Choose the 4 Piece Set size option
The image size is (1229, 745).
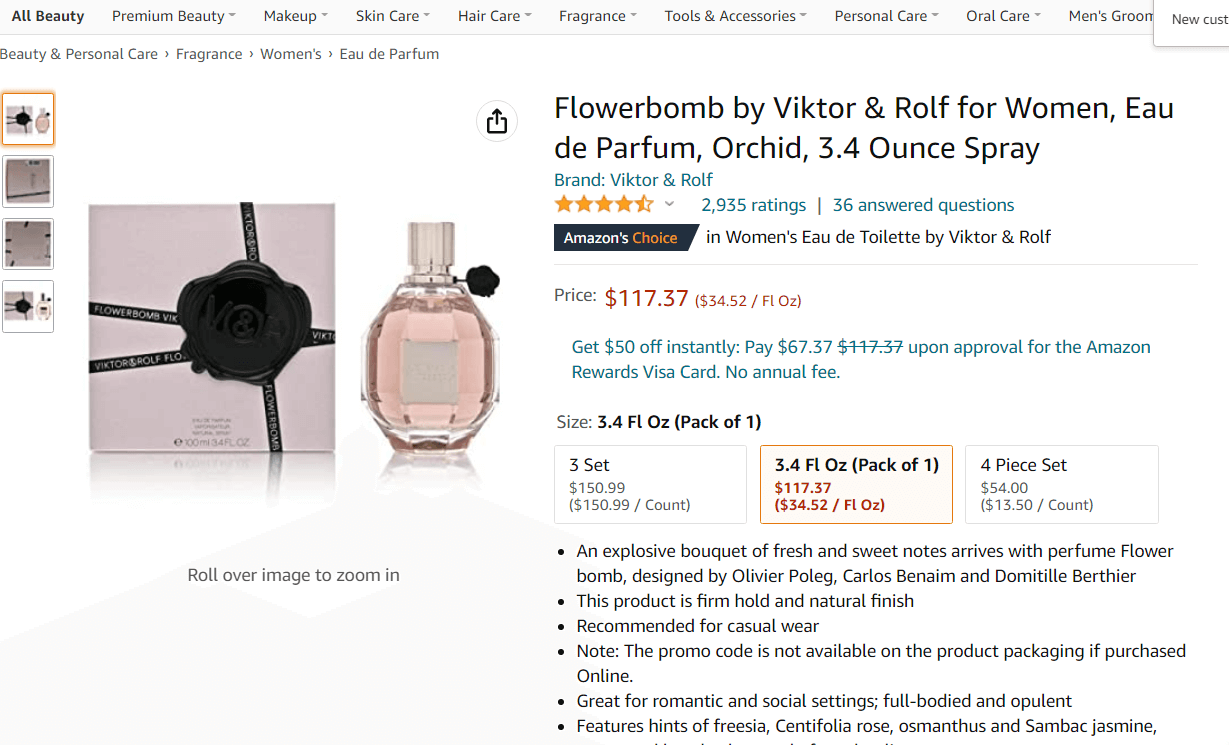click(1062, 484)
